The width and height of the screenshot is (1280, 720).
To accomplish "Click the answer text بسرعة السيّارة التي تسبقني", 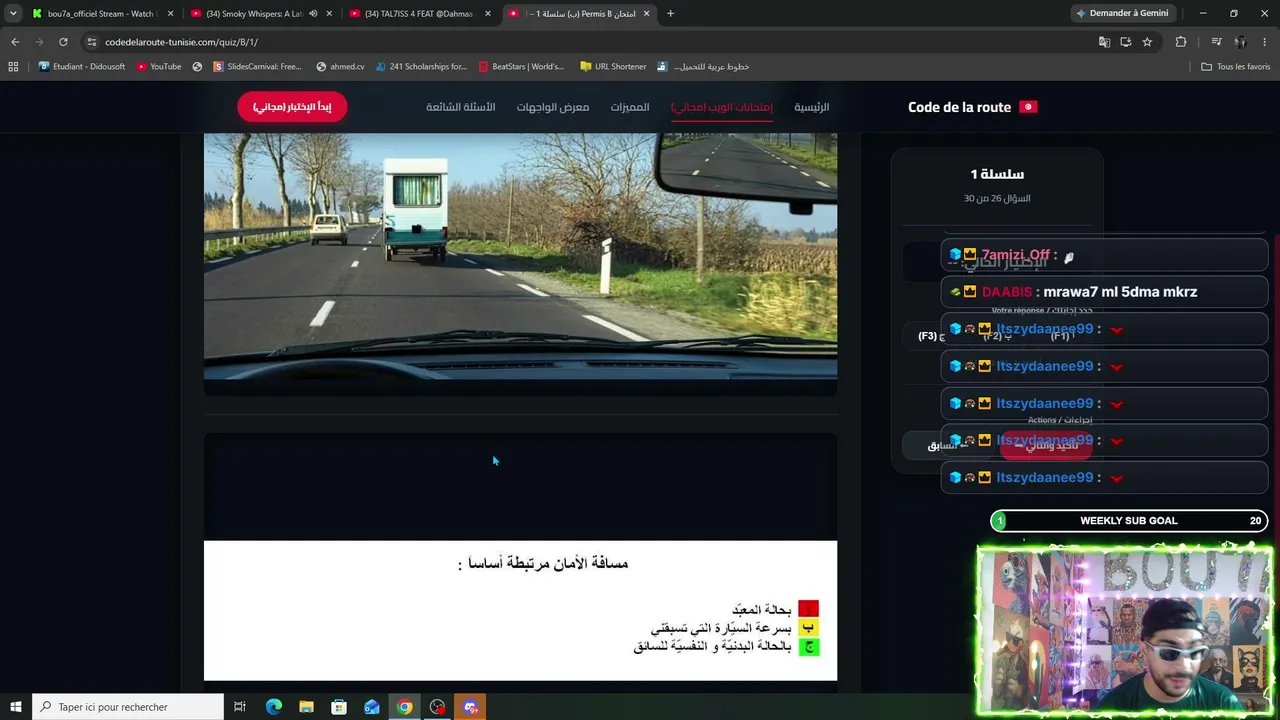I will 721,628.
